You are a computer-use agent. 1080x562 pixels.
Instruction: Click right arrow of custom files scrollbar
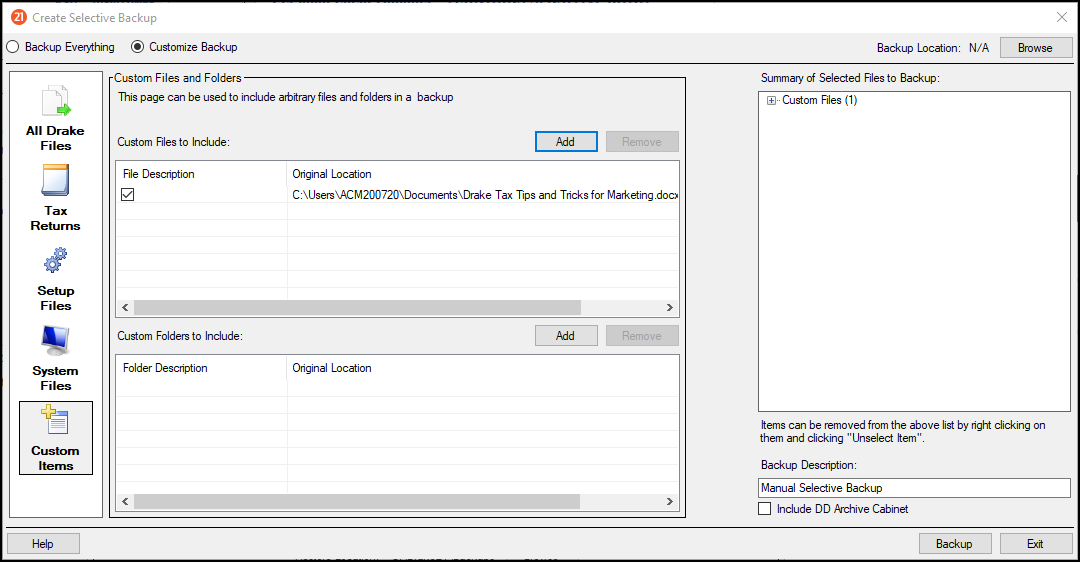[669, 307]
